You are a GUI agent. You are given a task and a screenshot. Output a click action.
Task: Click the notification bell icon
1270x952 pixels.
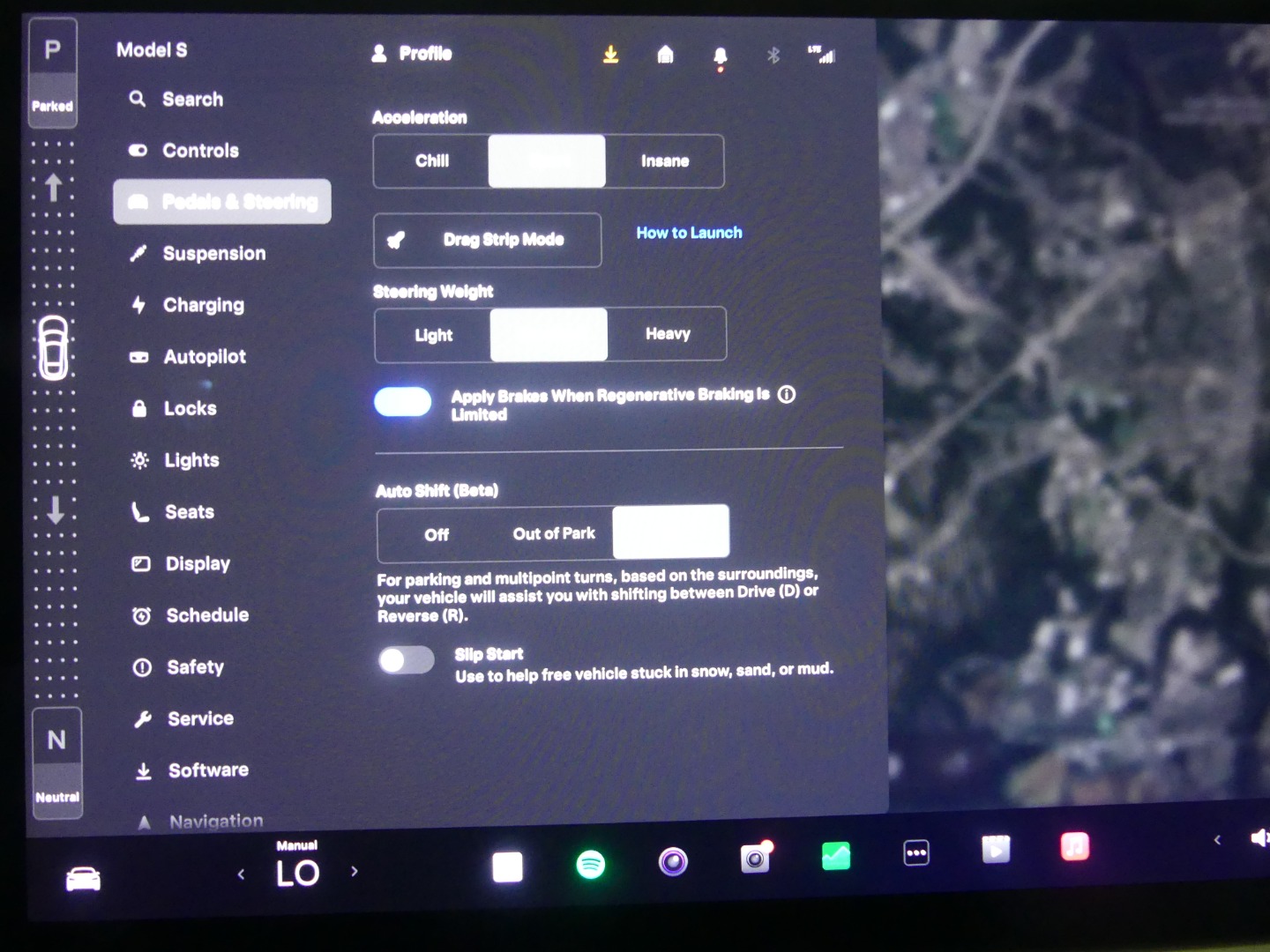pyautogui.click(x=720, y=57)
